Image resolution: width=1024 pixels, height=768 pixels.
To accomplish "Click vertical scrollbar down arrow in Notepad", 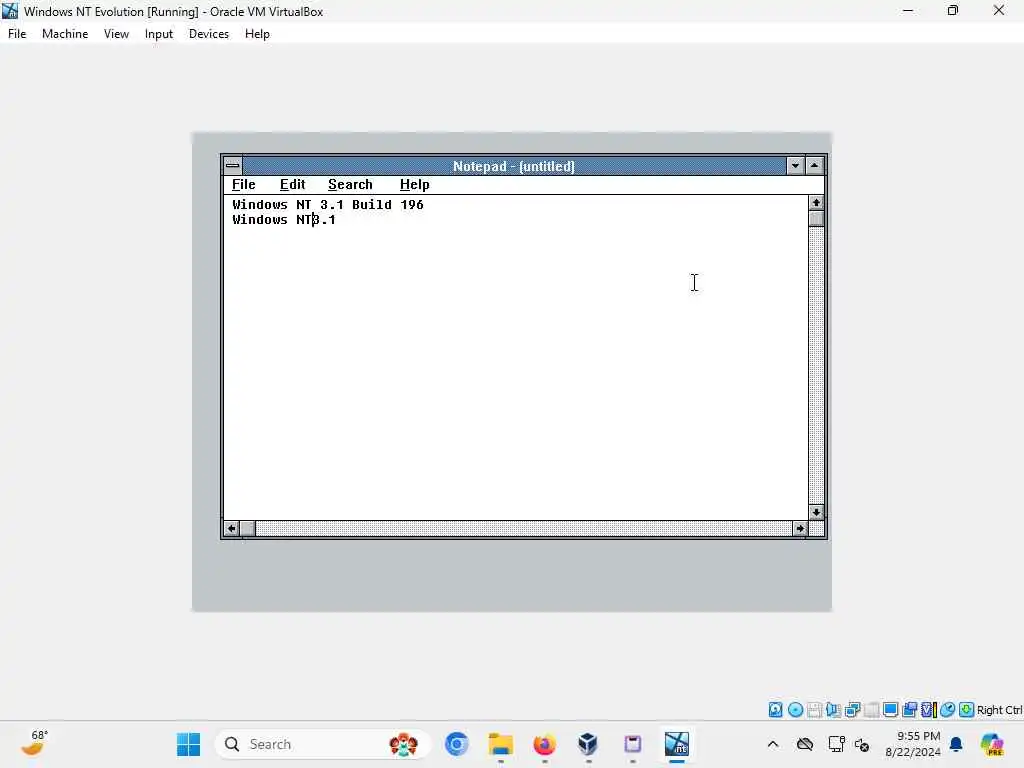I will coord(816,513).
